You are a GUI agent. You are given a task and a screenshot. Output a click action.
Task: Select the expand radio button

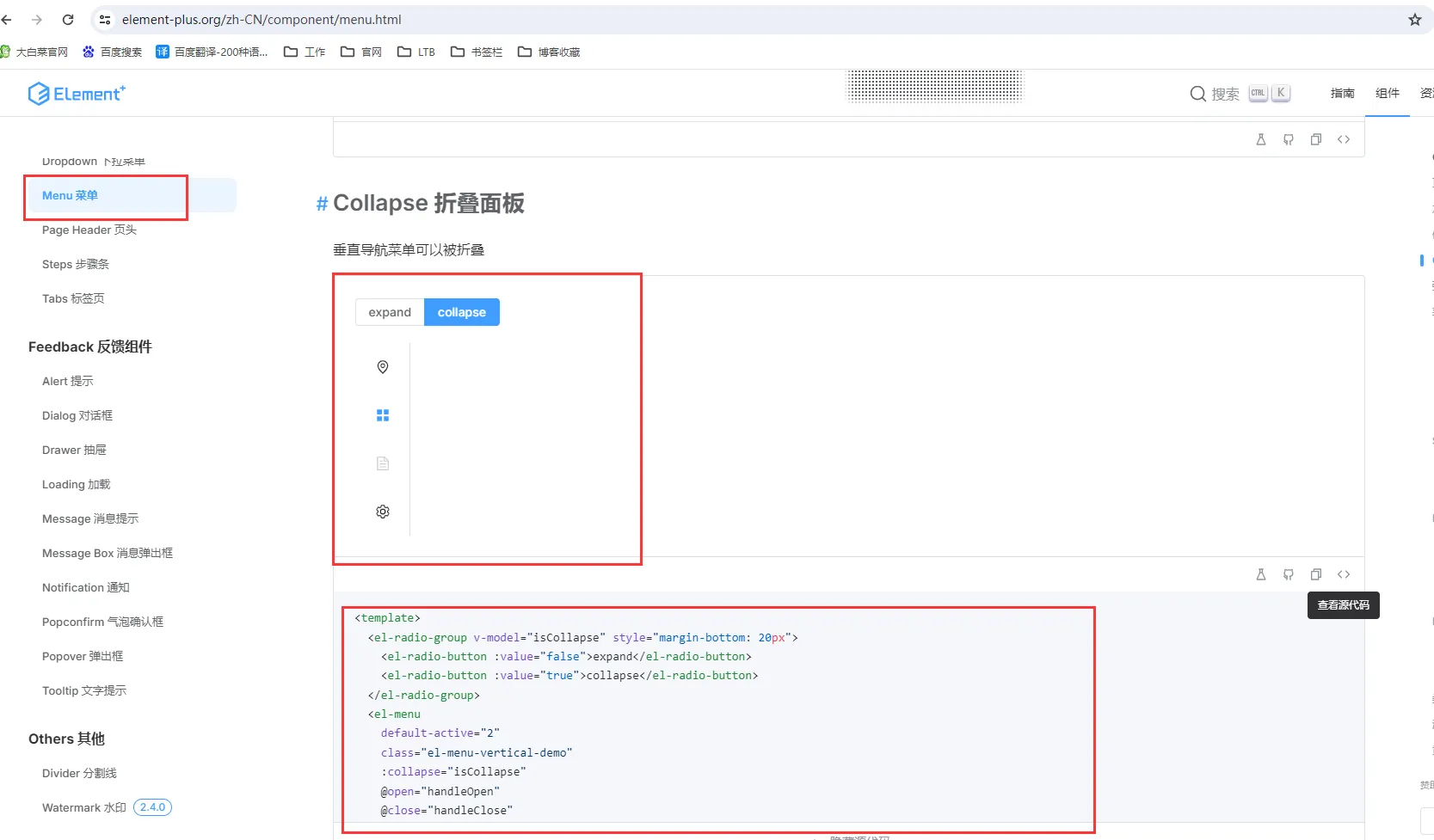point(390,312)
